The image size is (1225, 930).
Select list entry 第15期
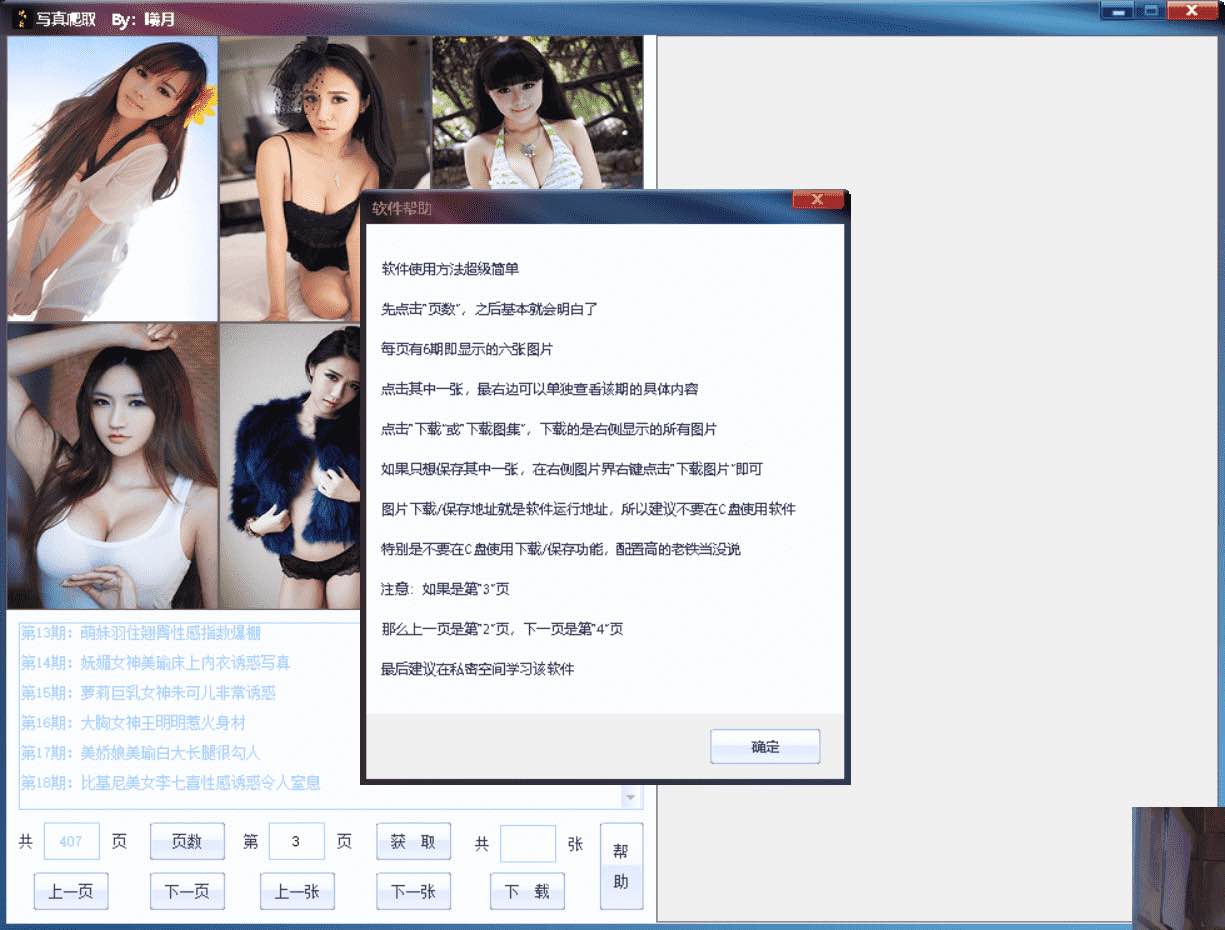(x=148, y=693)
